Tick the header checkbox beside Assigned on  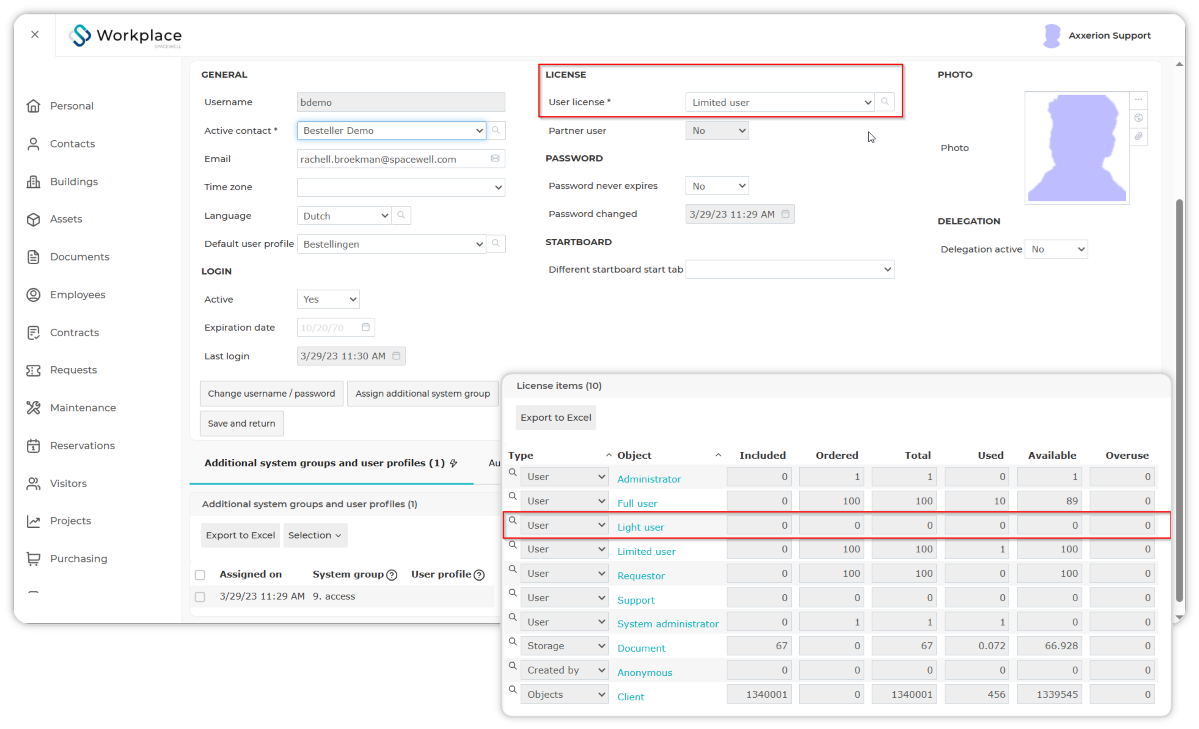coord(200,574)
